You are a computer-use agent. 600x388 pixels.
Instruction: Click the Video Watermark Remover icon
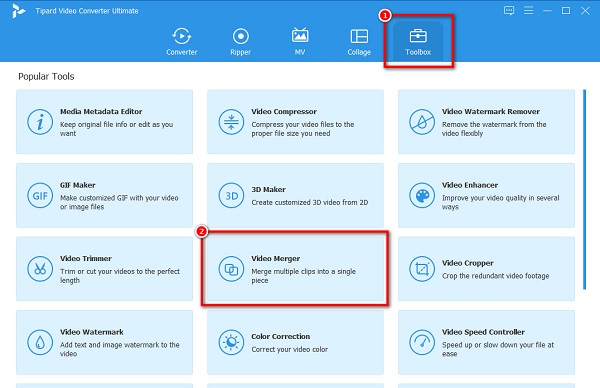tap(422, 122)
